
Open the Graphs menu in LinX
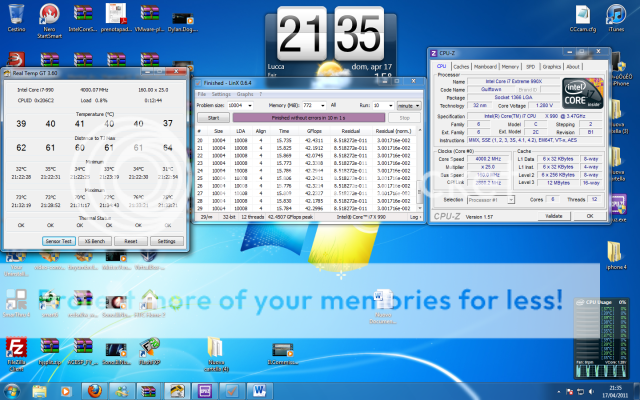point(244,93)
